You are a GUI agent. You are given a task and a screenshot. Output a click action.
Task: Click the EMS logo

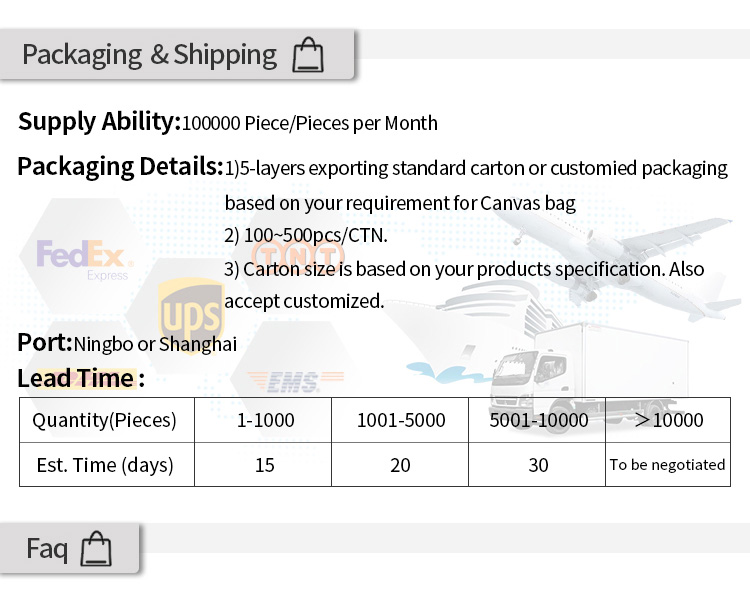(296, 382)
